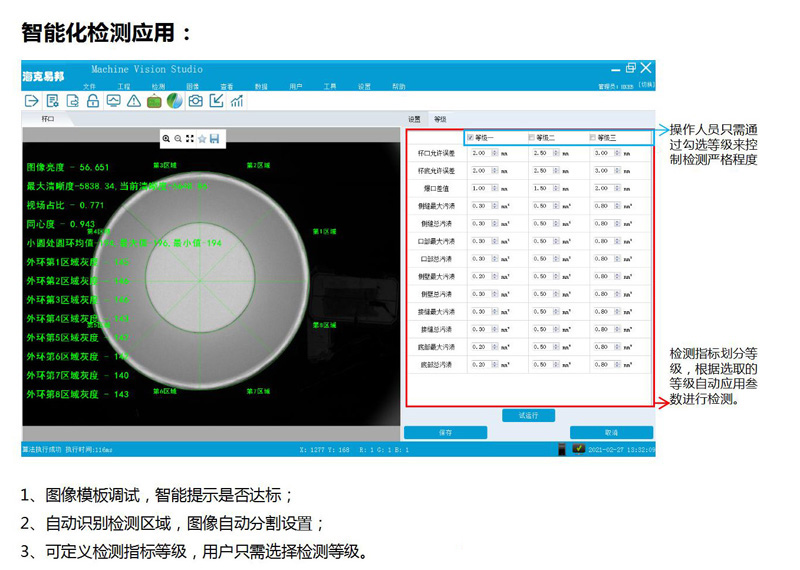
Task: Click the padlock unlock icon in toolbar
Action: click(93, 101)
